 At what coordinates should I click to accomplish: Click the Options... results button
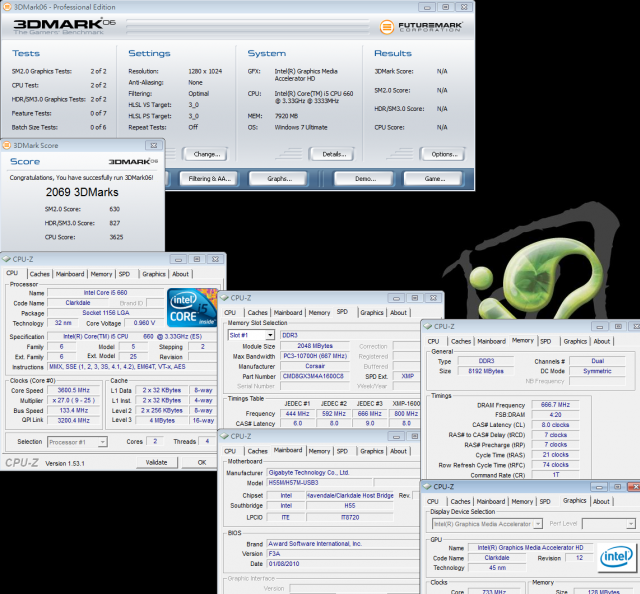click(x=444, y=154)
